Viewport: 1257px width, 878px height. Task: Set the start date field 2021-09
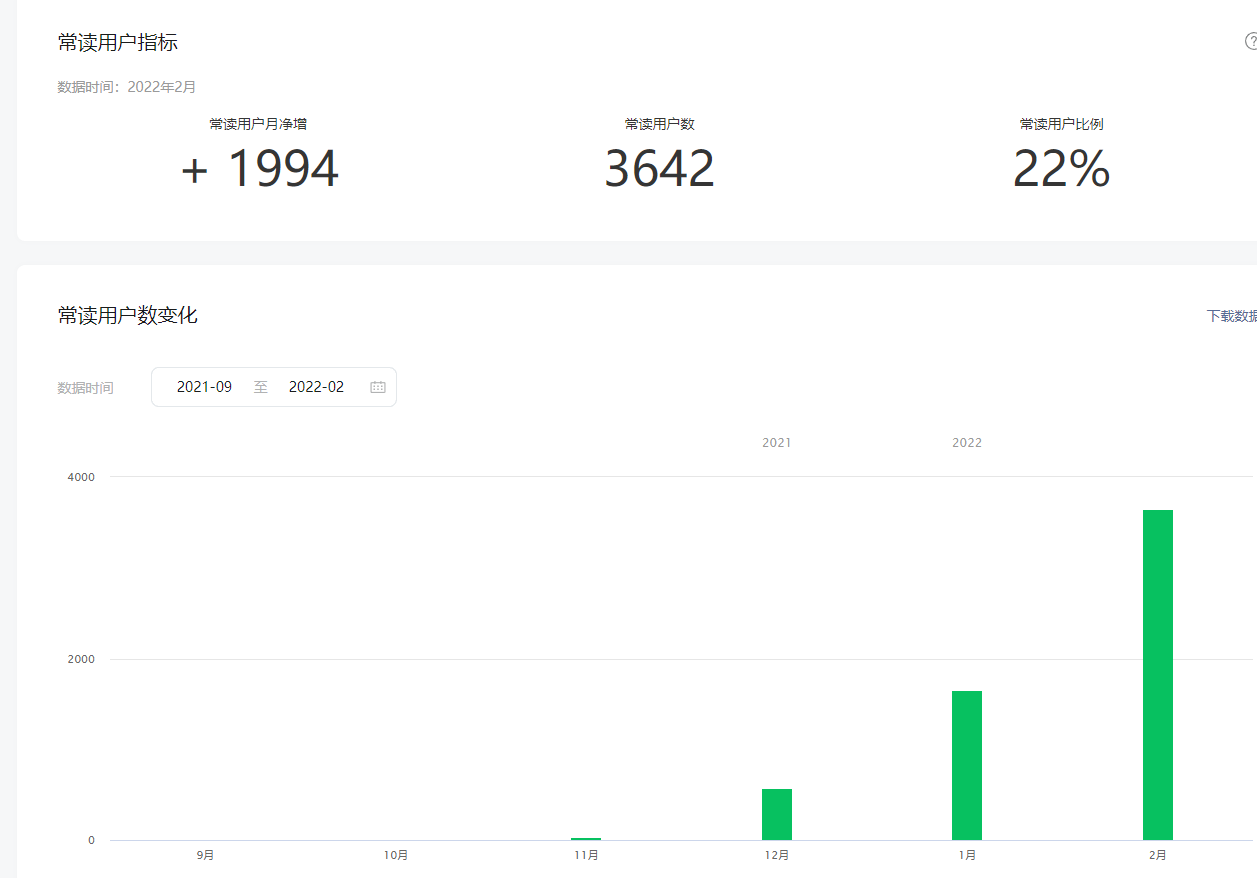click(x=205, y=387)
